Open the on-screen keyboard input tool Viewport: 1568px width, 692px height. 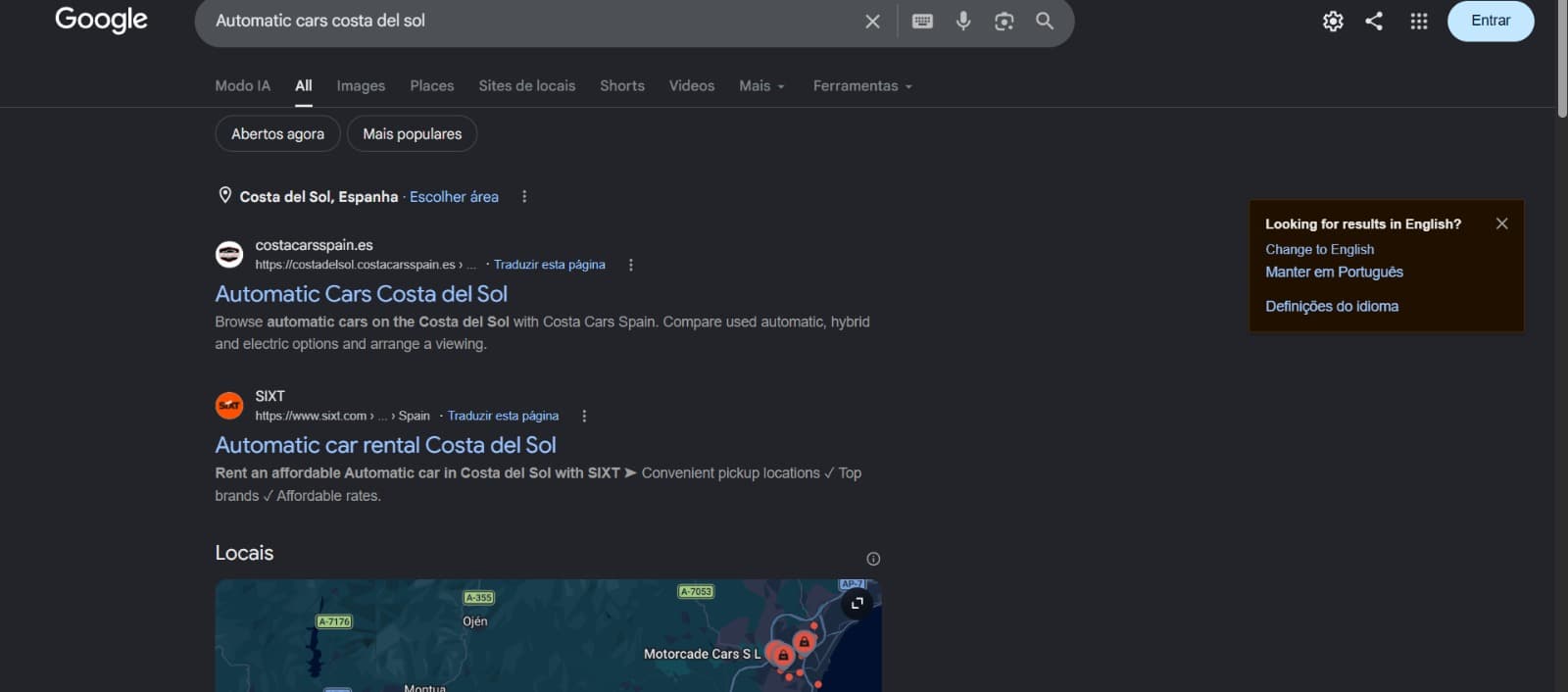coord(922,21)
